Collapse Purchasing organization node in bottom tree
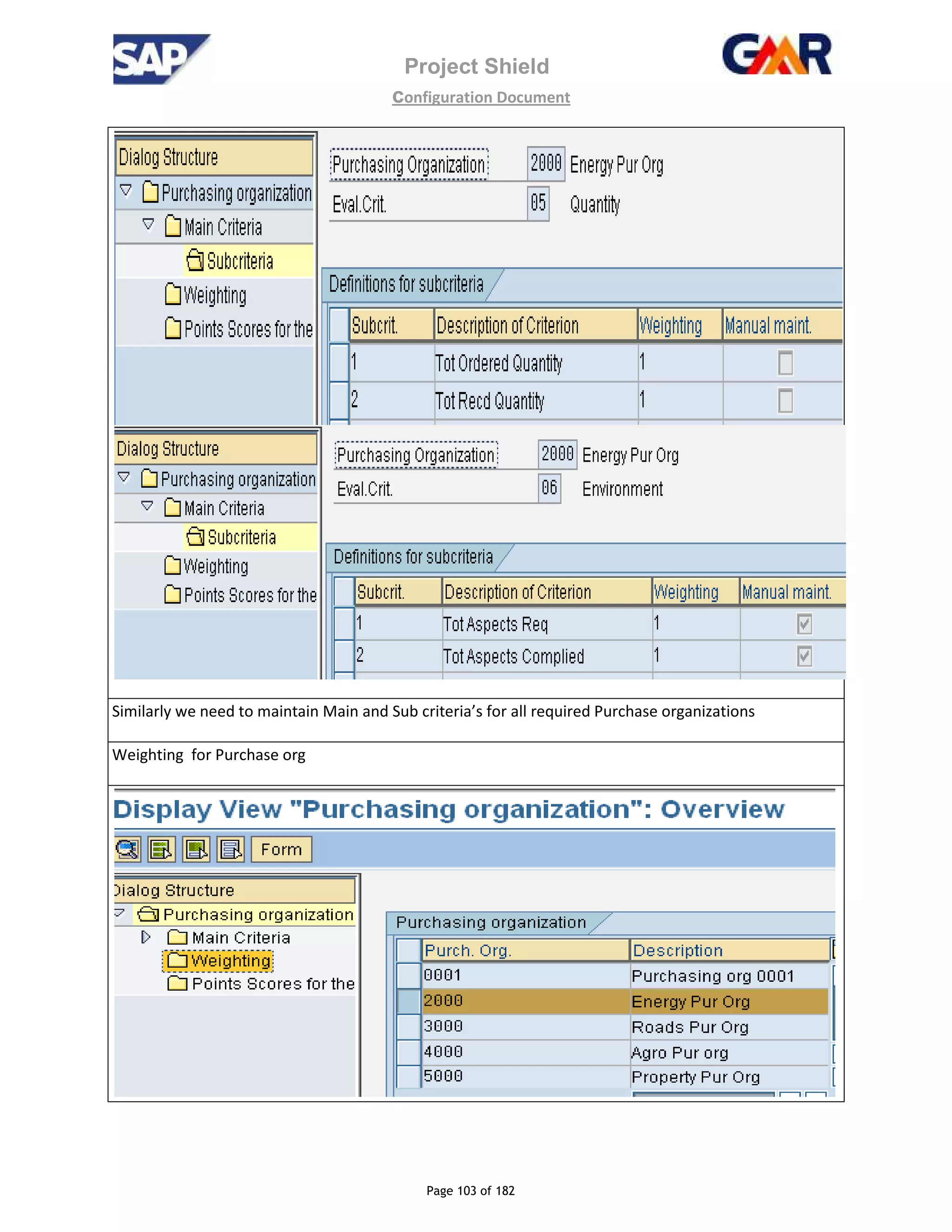Screen dimensions: 952x1232 119,912
